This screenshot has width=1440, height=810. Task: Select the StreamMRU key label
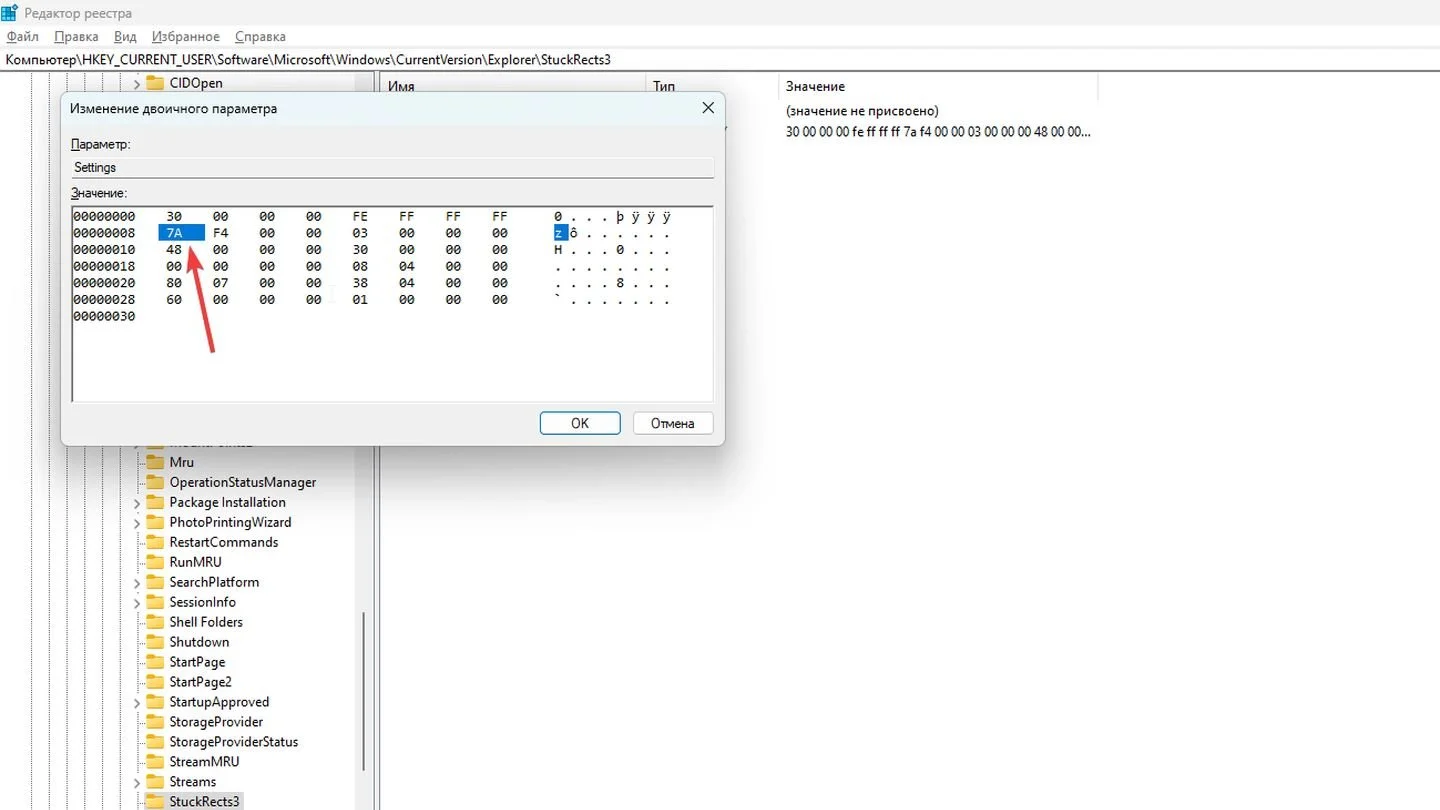tap(204, 762)
